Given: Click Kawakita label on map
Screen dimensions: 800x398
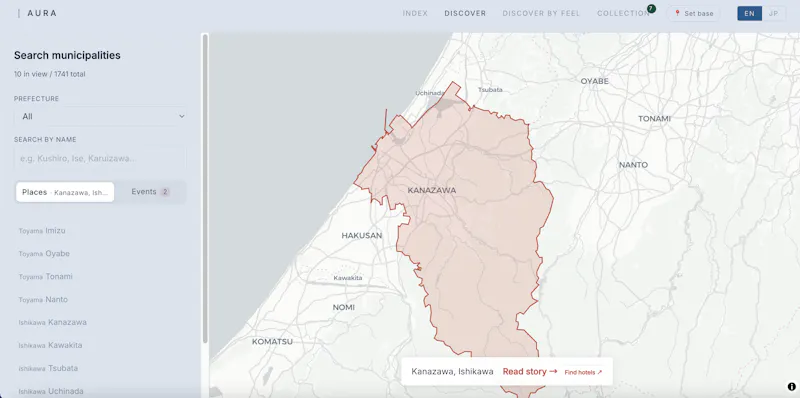Looking at the screenshot, I should (x=347, y=278).
